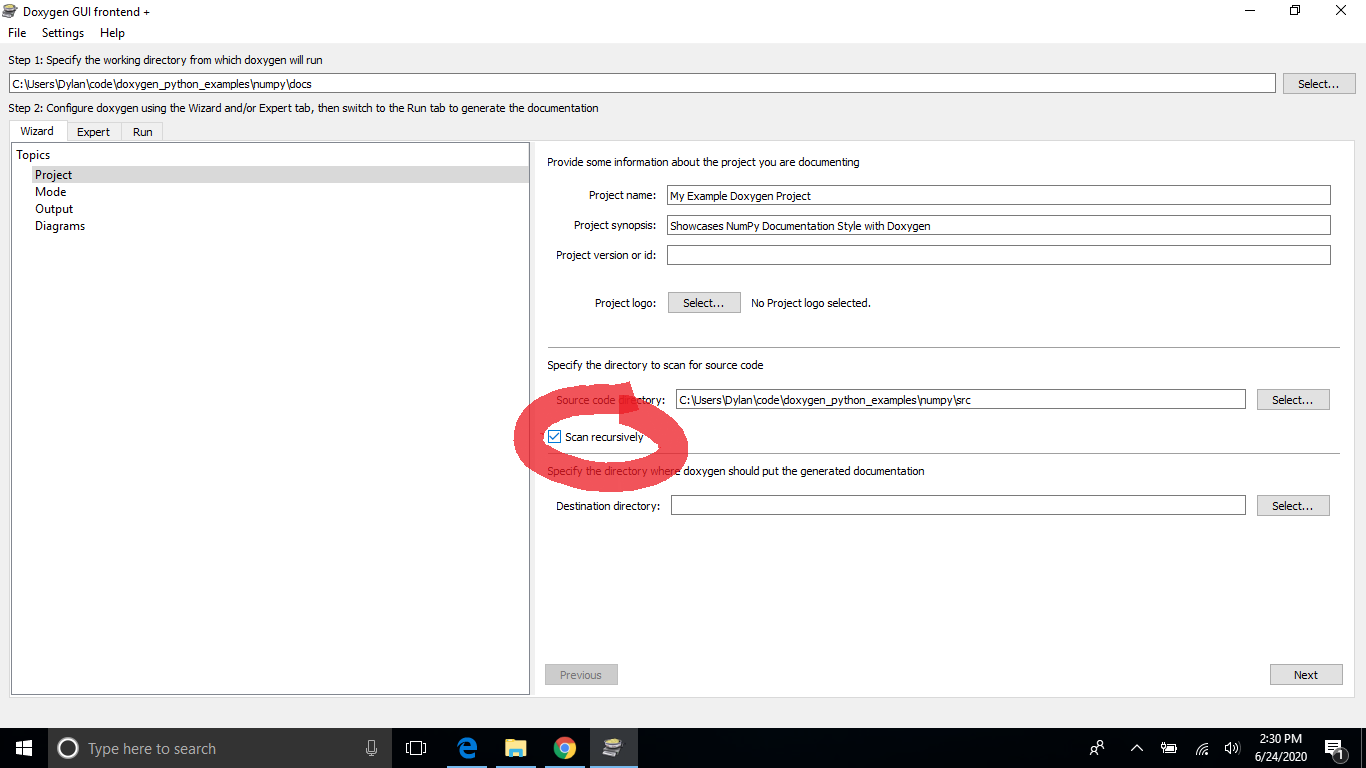Open Task View in the taskbar
This screenshot has height=768, width=1366.
(416, 748)
